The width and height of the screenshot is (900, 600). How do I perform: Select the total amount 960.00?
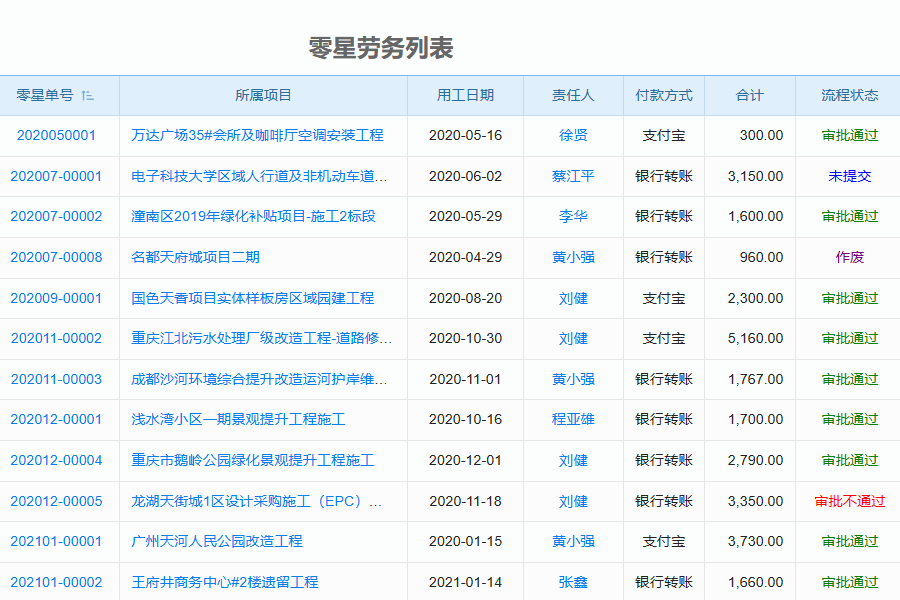(x=761, y=257)
